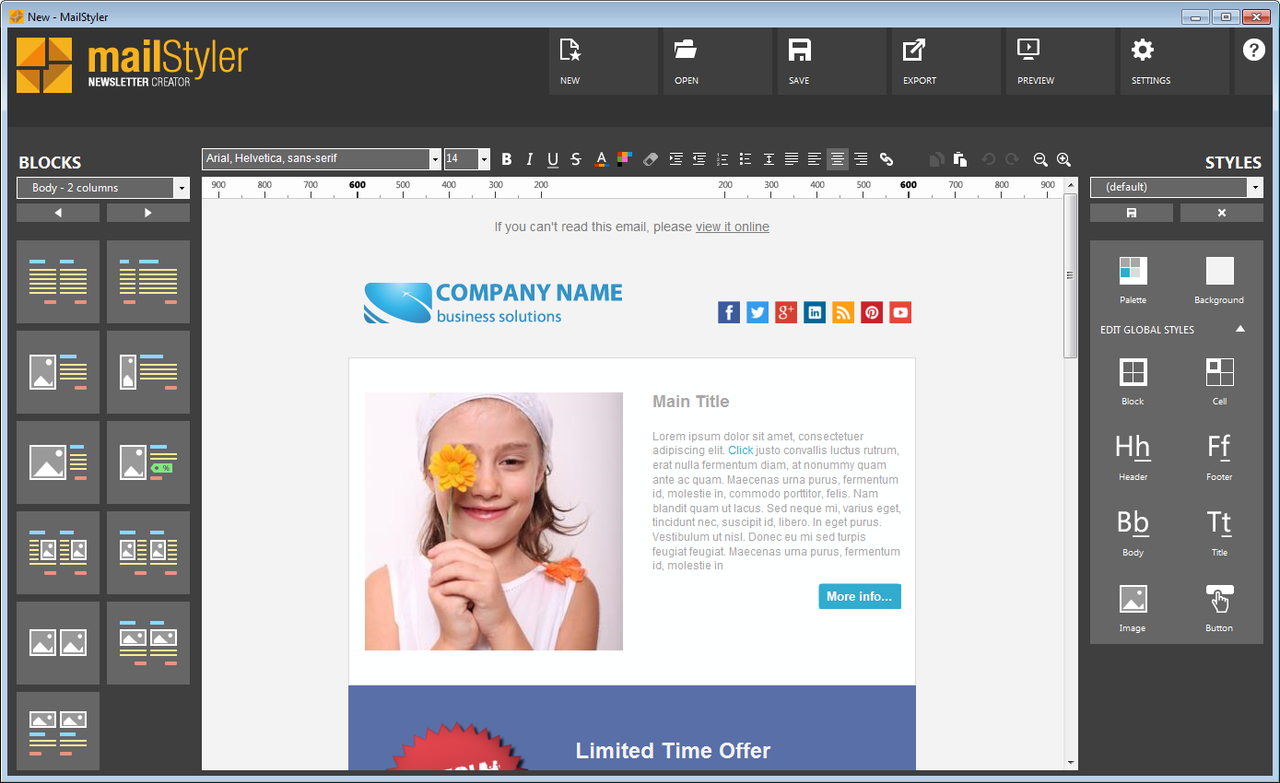Zoom out the canvas
Image resolution: width=1280 pixels, height=783 pixels.
point(1040,159)
